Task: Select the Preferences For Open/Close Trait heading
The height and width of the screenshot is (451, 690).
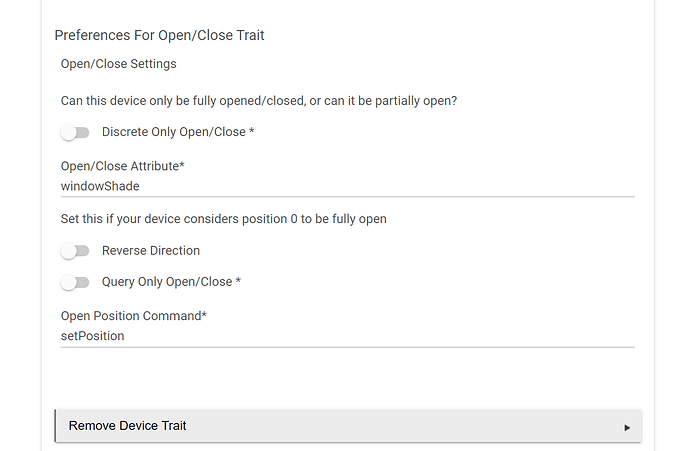Action: [x=159, y=35]
